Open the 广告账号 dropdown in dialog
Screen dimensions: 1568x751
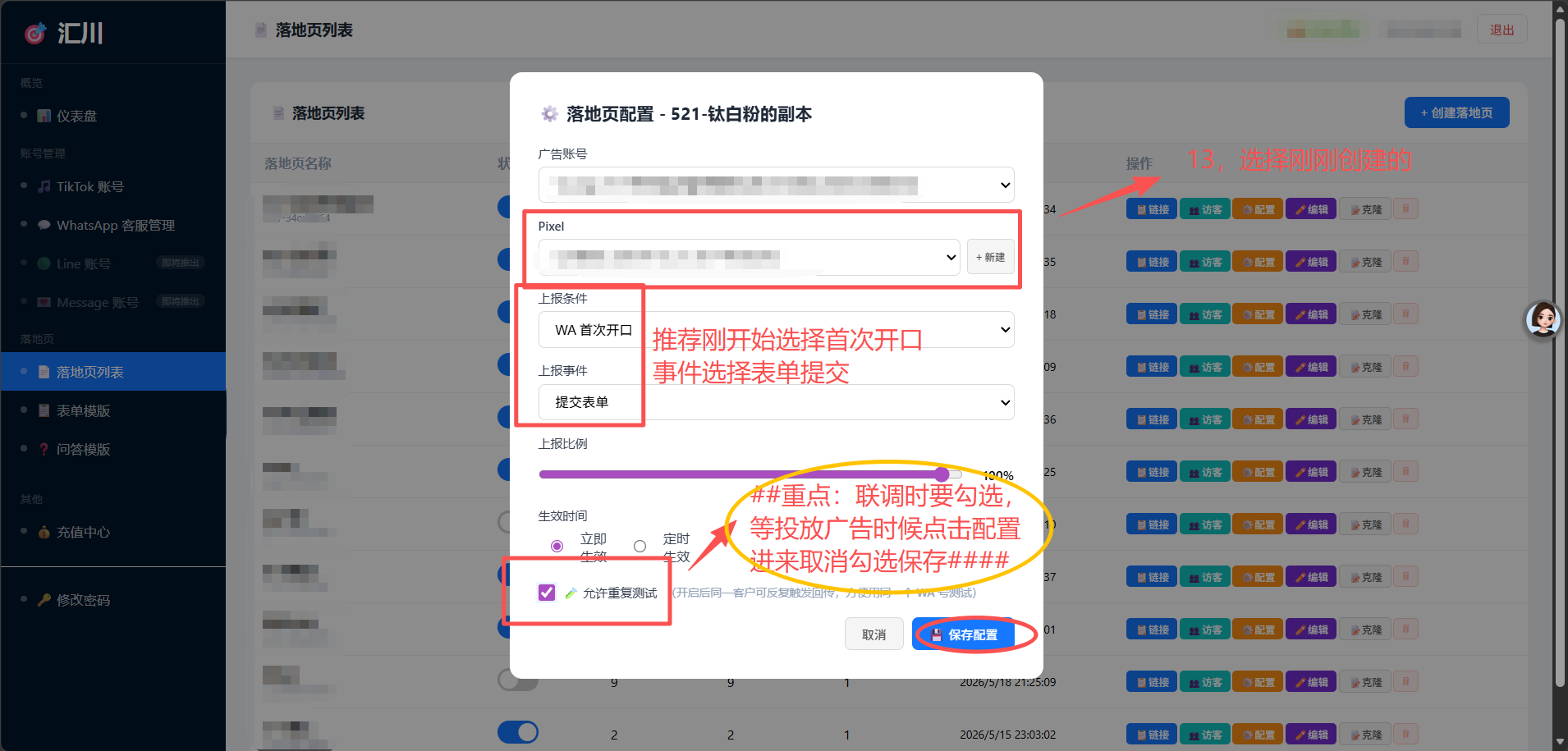(776, 185)
